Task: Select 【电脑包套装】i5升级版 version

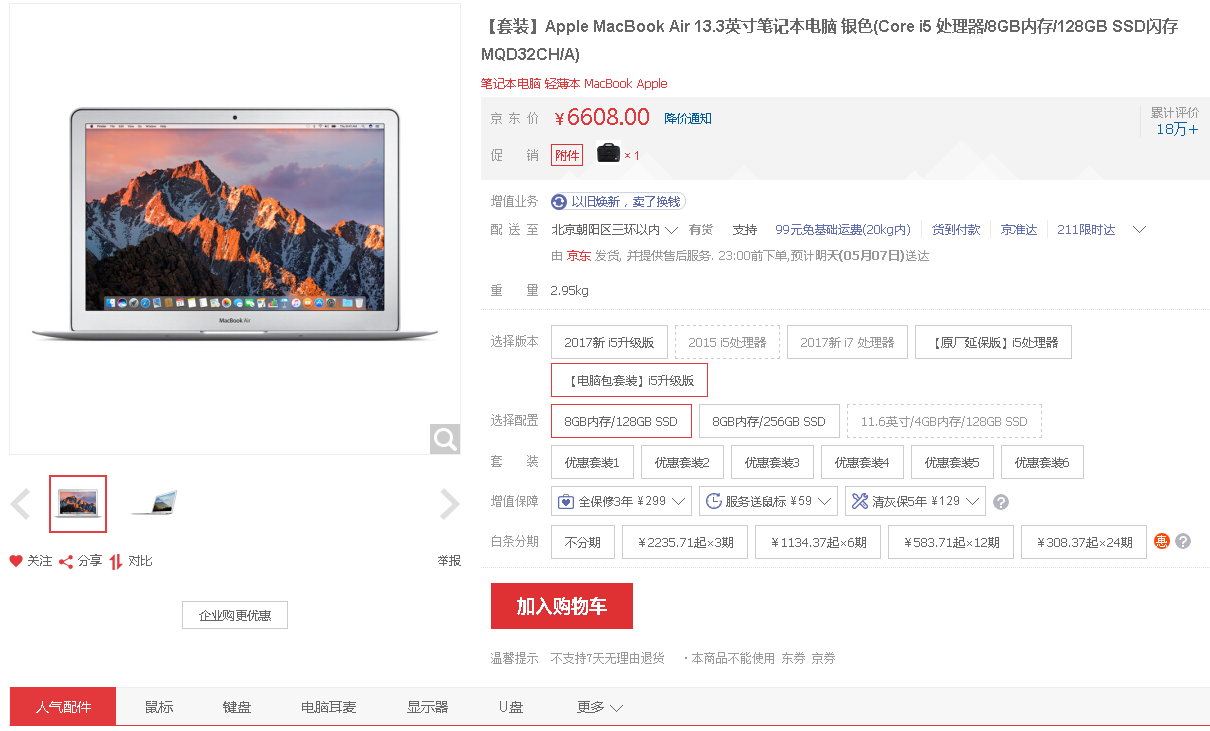Action: (x=629, y=381)
